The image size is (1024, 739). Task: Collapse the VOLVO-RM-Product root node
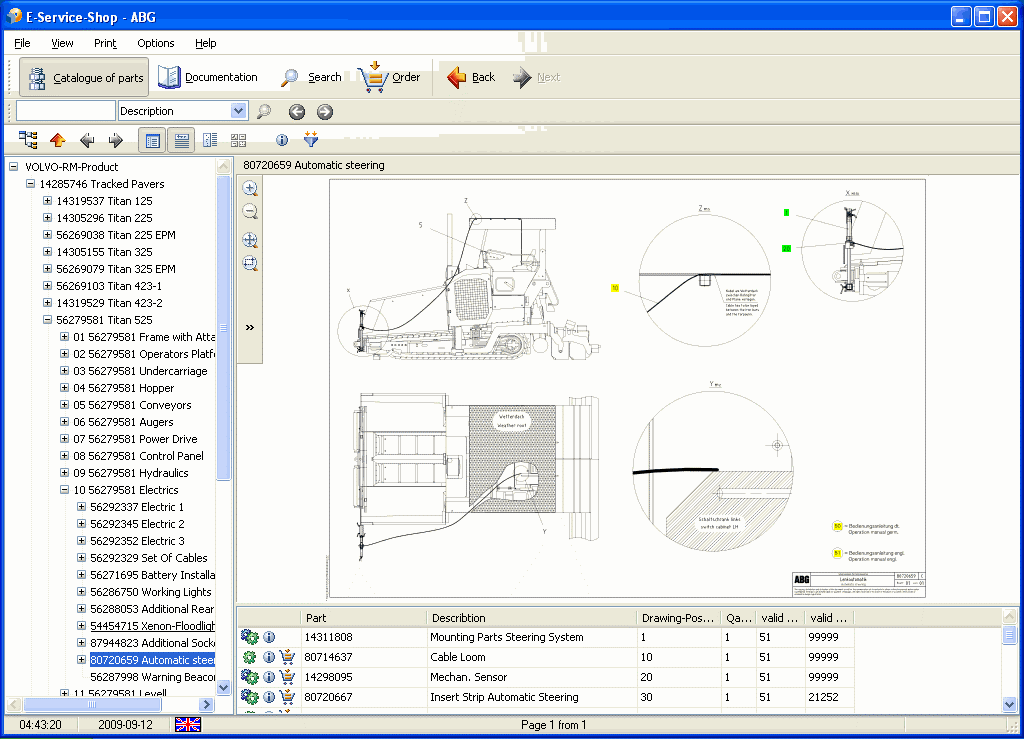coord(13,166)
